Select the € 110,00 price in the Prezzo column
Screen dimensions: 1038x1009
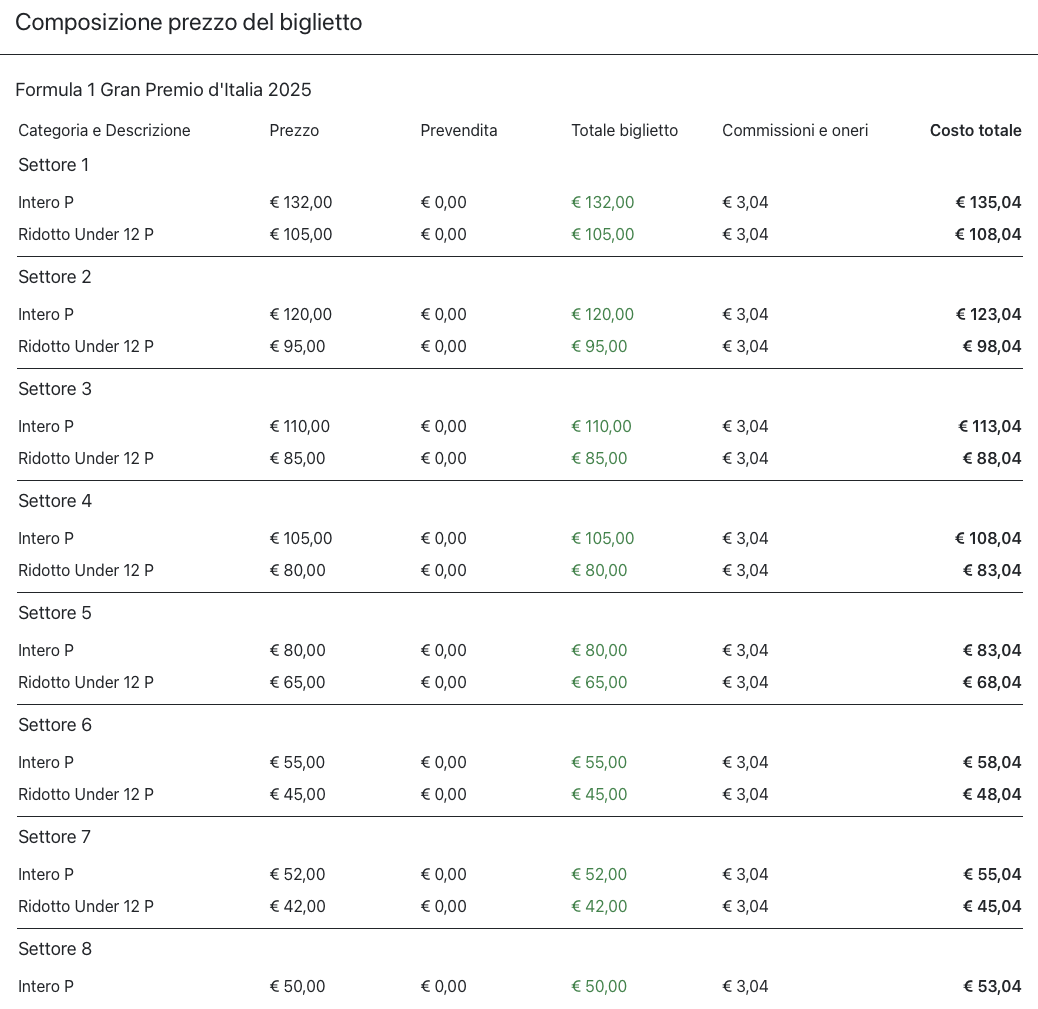coord(300,426)
